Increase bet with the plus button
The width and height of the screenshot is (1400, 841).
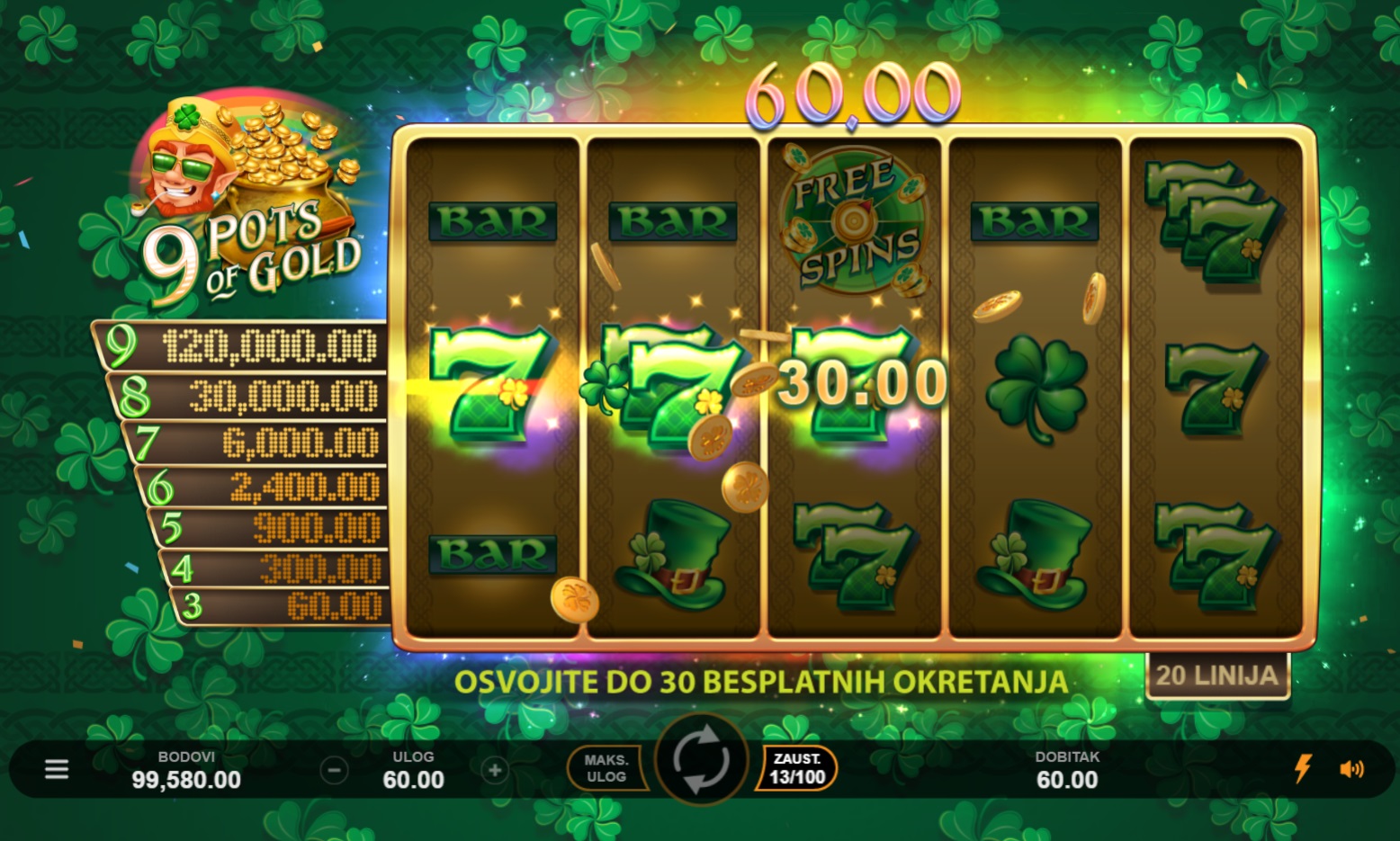click(x=494, y=770)
